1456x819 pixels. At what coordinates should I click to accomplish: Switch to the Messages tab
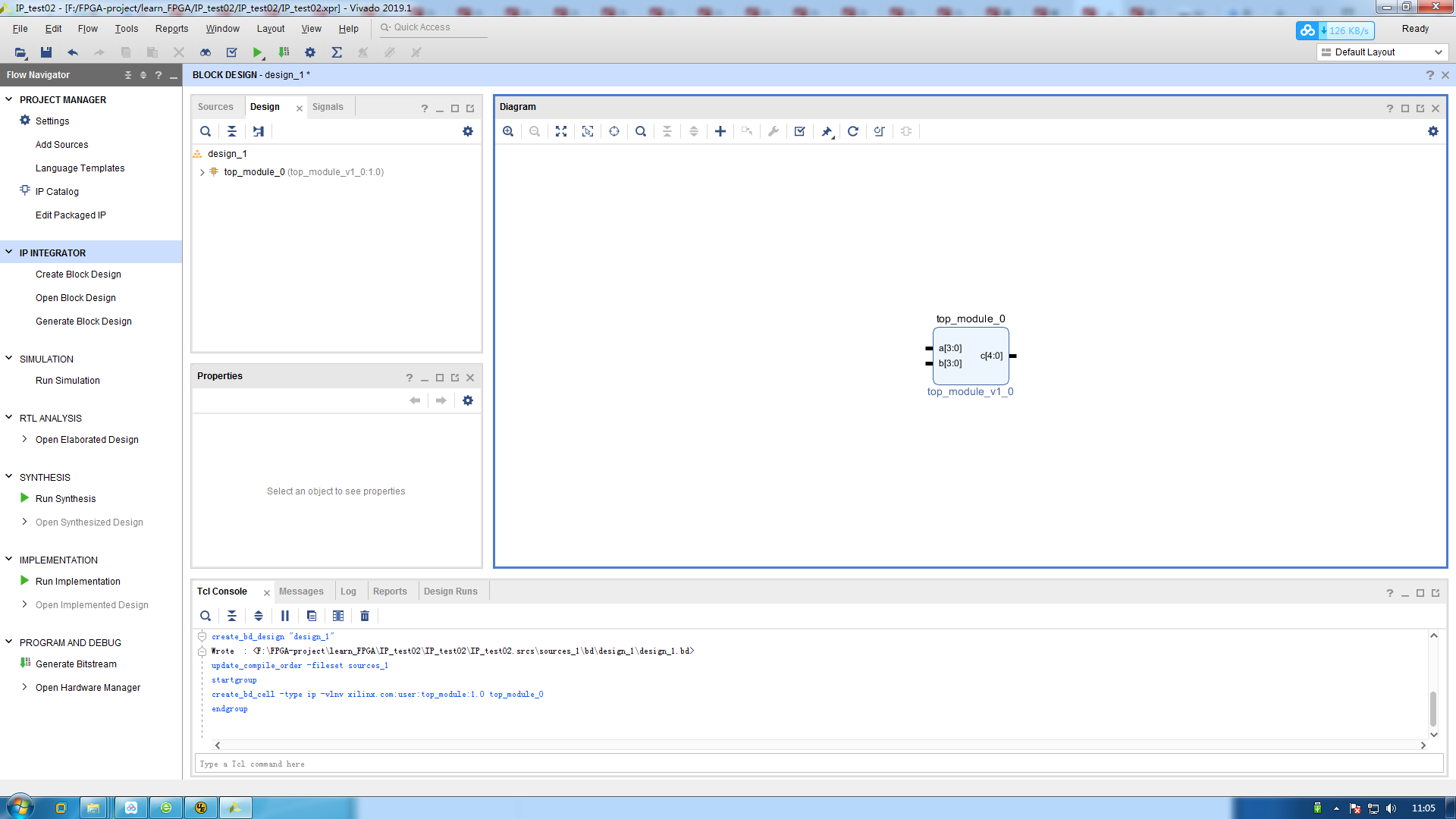point(301,591)
